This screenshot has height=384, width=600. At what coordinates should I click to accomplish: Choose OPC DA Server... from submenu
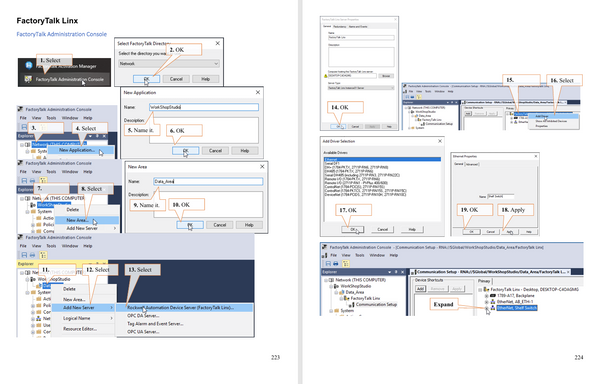click(143, 316)
